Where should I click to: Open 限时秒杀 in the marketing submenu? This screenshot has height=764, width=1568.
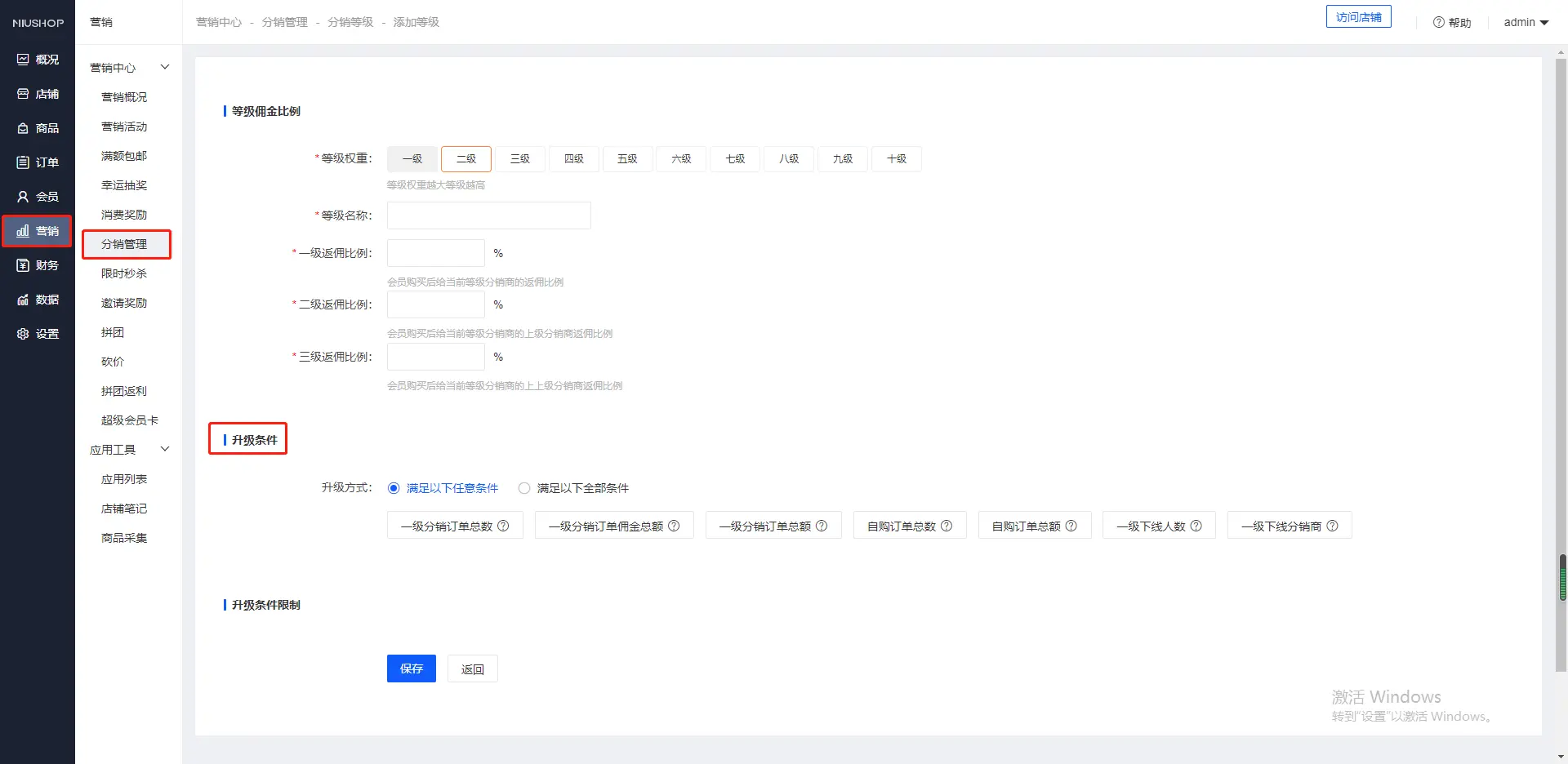pos(124,273)
